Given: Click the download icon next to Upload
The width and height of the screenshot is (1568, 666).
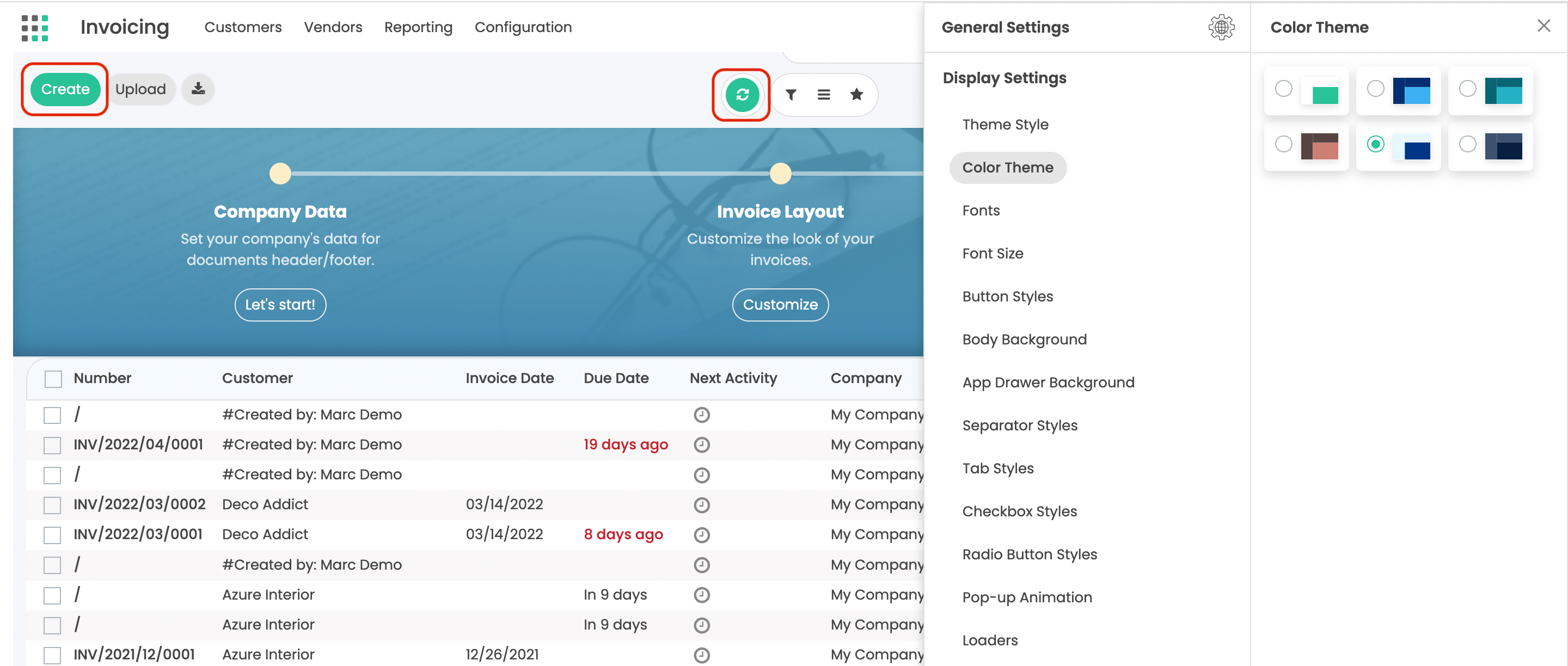Looking at the screenshot, I should coord(198,89).
